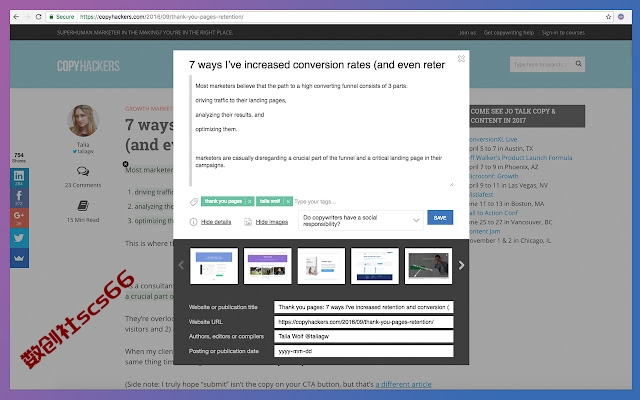This screenshot has width=640, height=400.
Task: Show previous thumbnails with left arrow
Action: (181, 265)
